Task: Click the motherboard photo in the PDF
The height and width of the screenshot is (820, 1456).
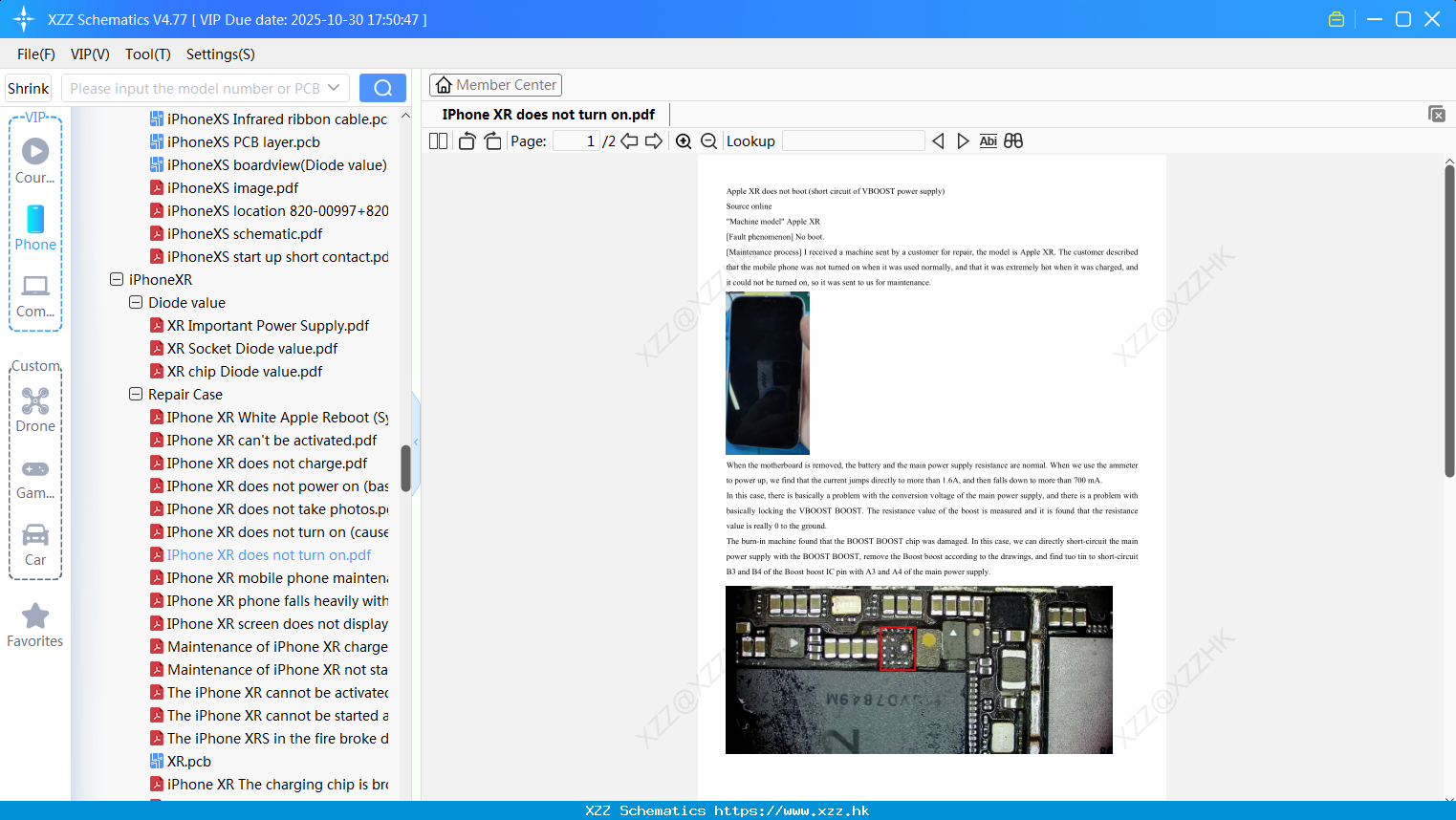Action: click(919, 670)
